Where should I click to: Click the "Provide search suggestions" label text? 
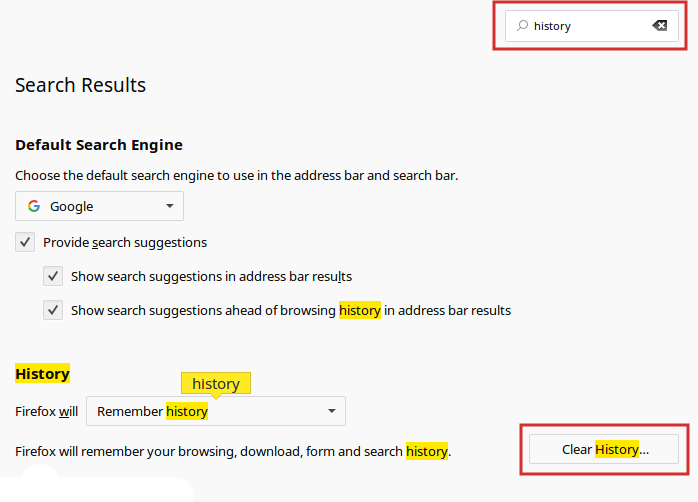(x=125, y=242)
